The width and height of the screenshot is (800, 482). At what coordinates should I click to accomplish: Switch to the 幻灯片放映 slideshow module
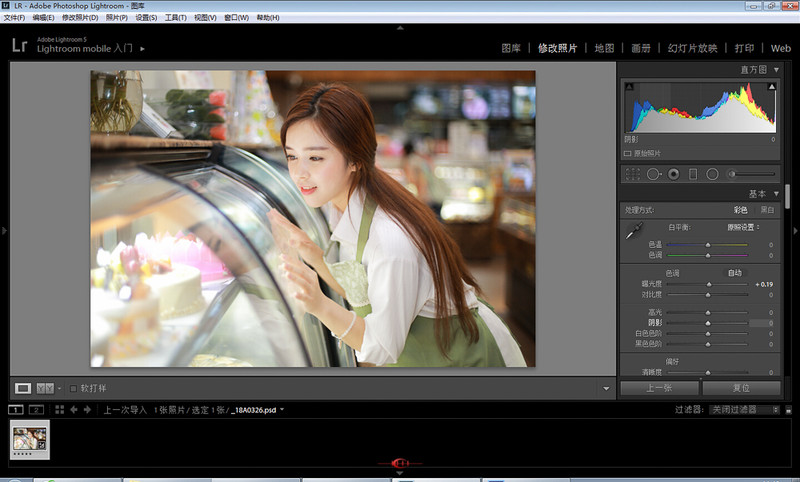point(692,48)
